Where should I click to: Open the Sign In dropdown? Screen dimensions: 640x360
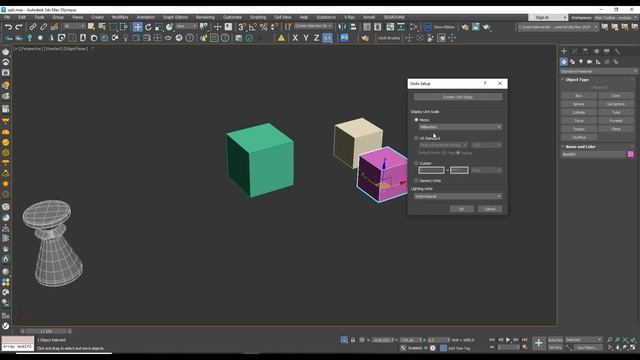548,18
